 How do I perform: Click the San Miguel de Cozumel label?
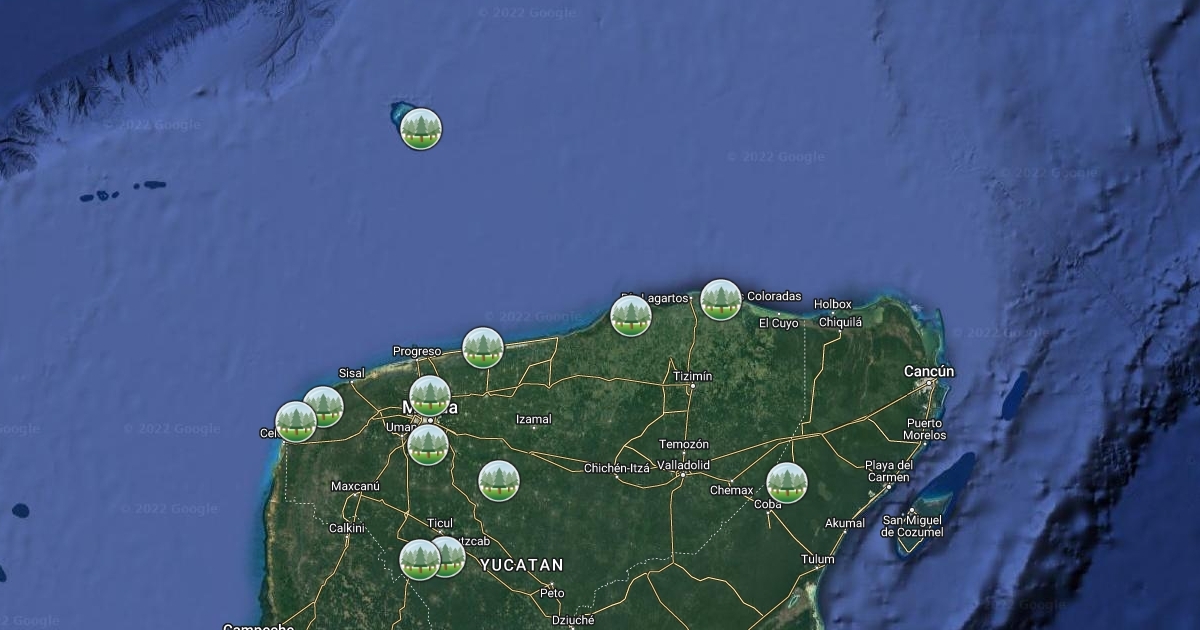tap(912, 526)
